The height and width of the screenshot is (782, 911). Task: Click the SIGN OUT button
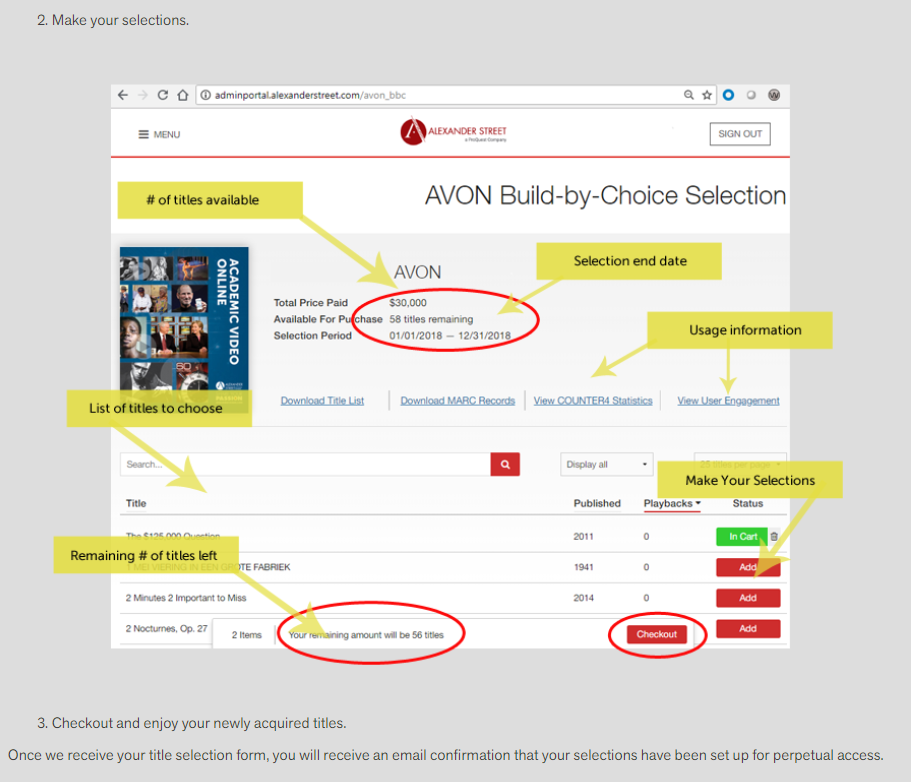tap(740, 134)
